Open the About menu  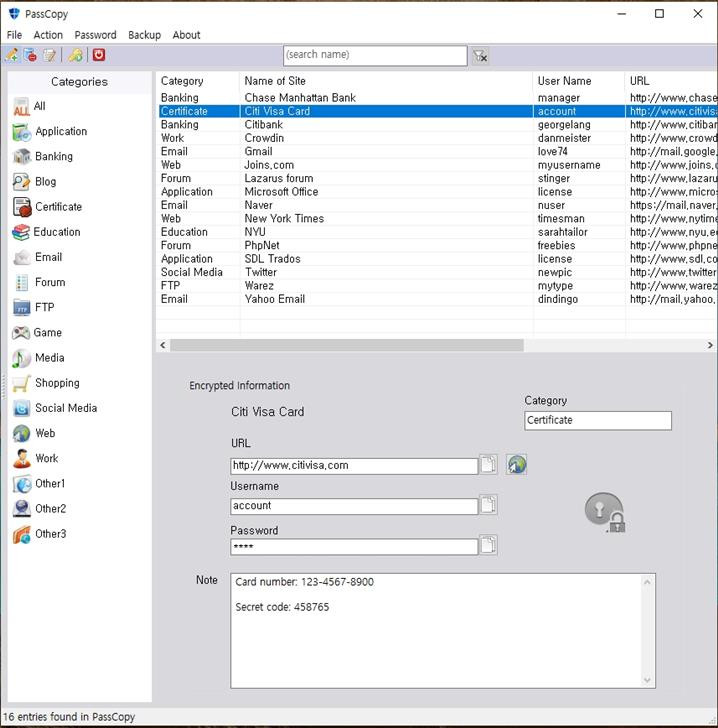(186, 35)
